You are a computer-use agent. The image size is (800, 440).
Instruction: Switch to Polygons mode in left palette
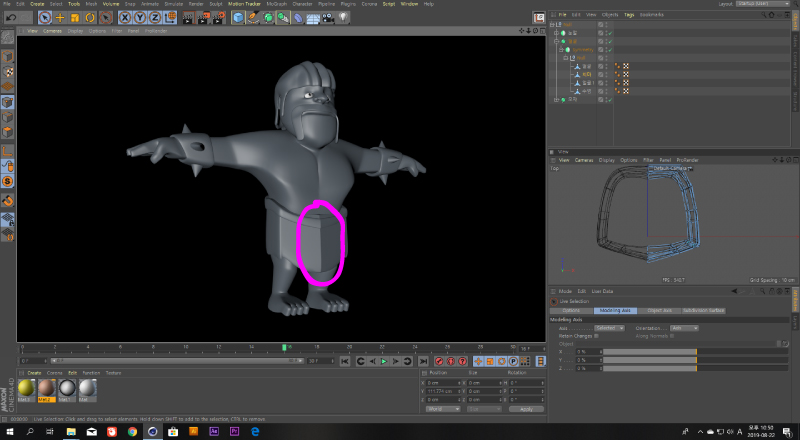(x=7, y=132)
